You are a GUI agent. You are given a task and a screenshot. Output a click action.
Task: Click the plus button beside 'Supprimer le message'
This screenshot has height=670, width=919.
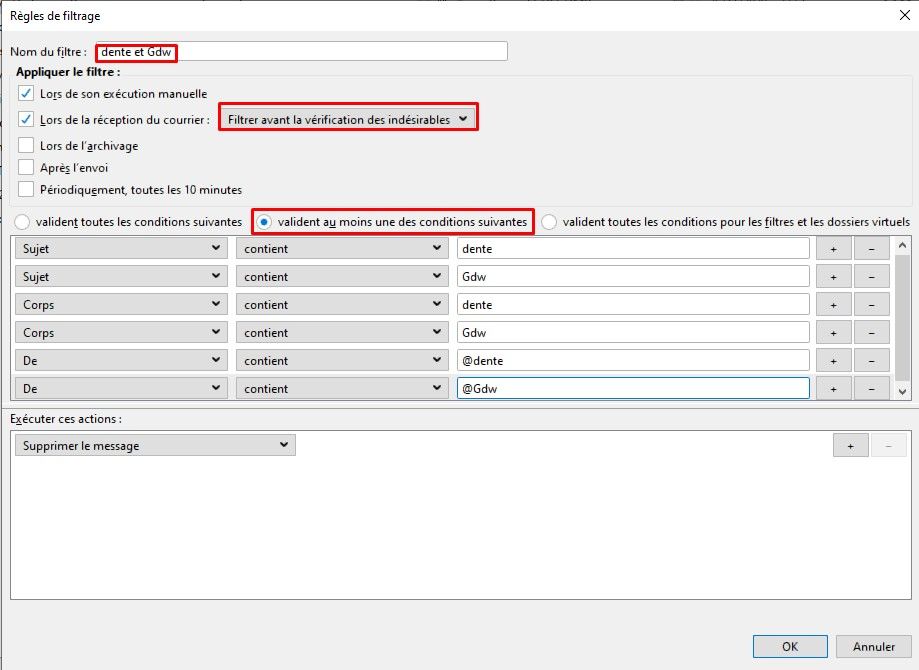point(849,444)
